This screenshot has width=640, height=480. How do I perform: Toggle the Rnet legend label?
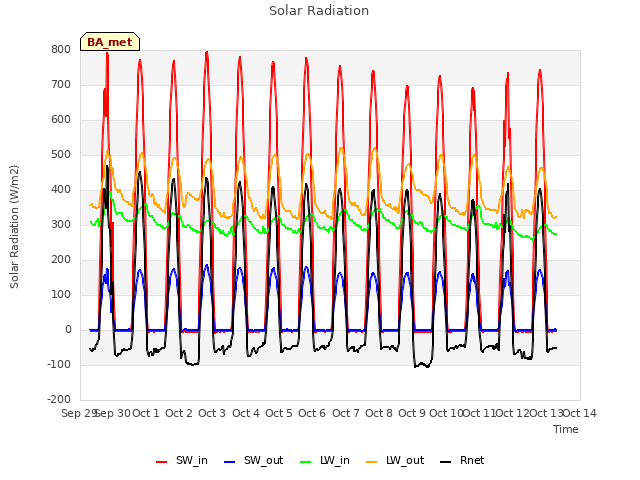pyautogui.click(x=472, y=460)
